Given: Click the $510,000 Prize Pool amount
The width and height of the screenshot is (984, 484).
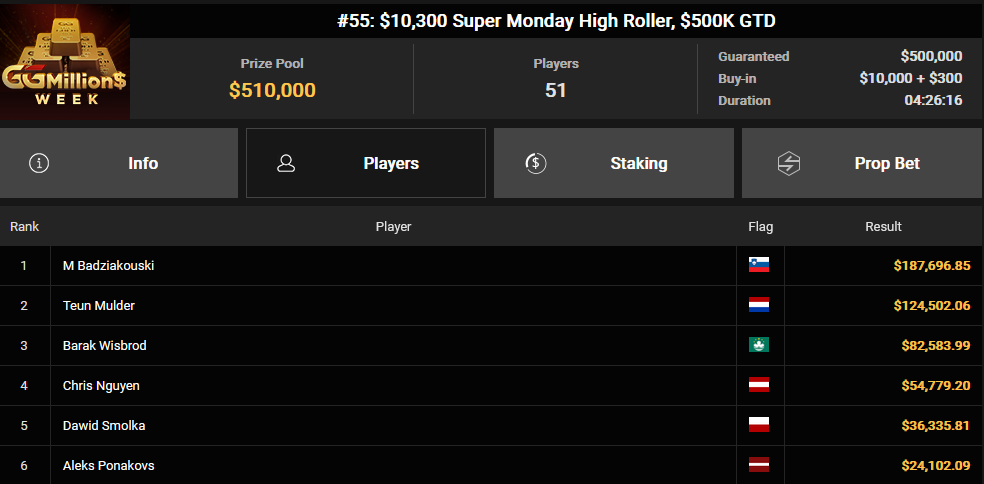Looking at the screenshot, I should pos(272,90).
